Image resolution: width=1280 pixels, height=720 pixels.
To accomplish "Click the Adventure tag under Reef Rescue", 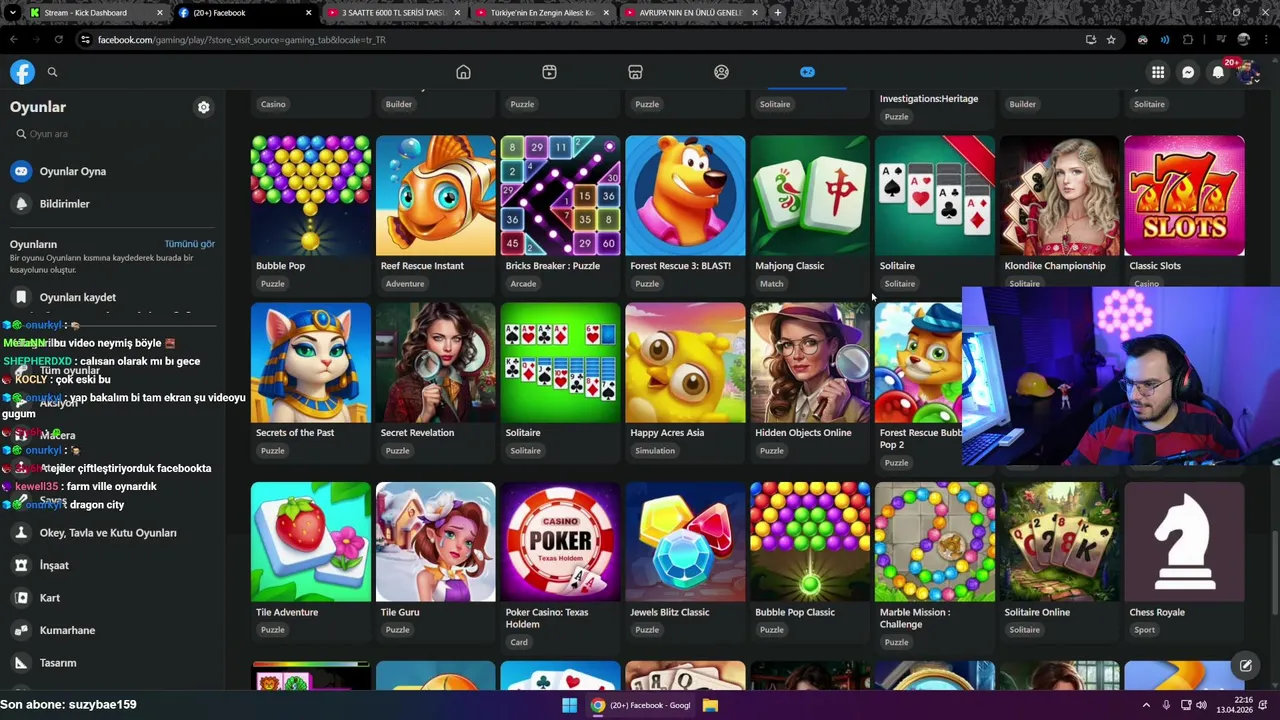I will click(405, 284).
